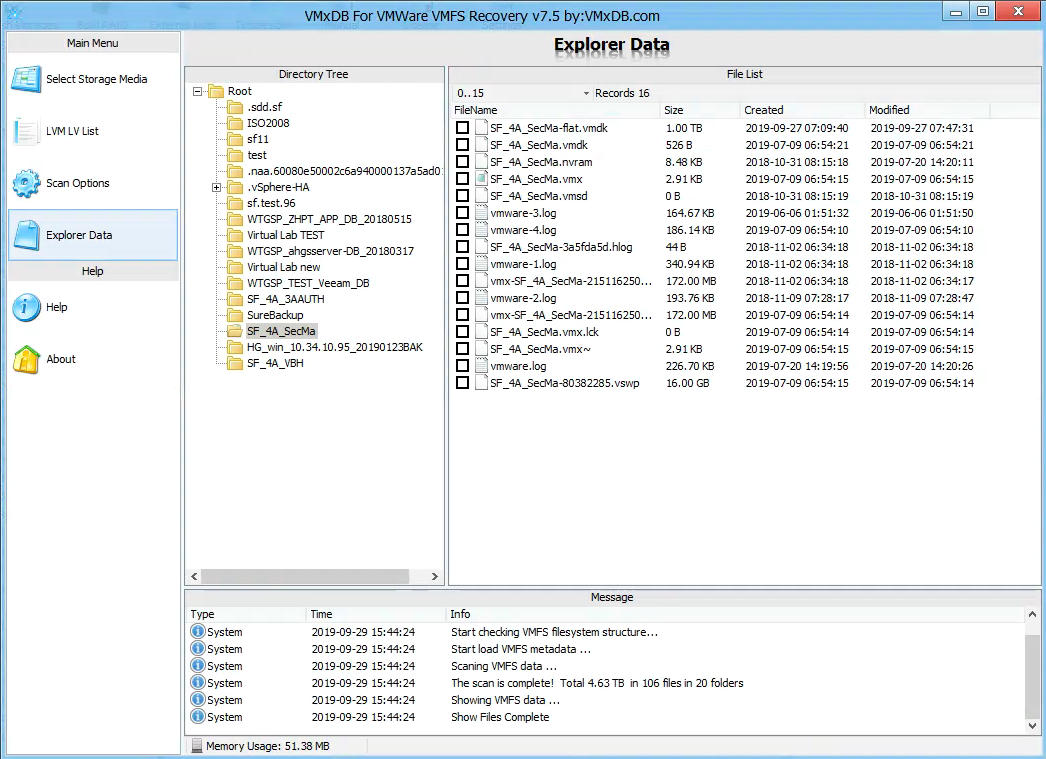Sort file list by Modified column header
Viewport: 1046px width, 759px height.
coord(927,110)
